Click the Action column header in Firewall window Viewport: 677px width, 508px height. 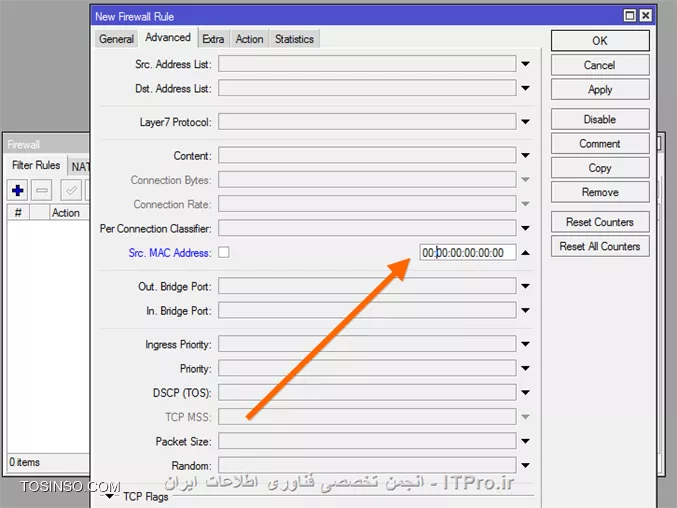pyautogui.click(x=68, y=213)
